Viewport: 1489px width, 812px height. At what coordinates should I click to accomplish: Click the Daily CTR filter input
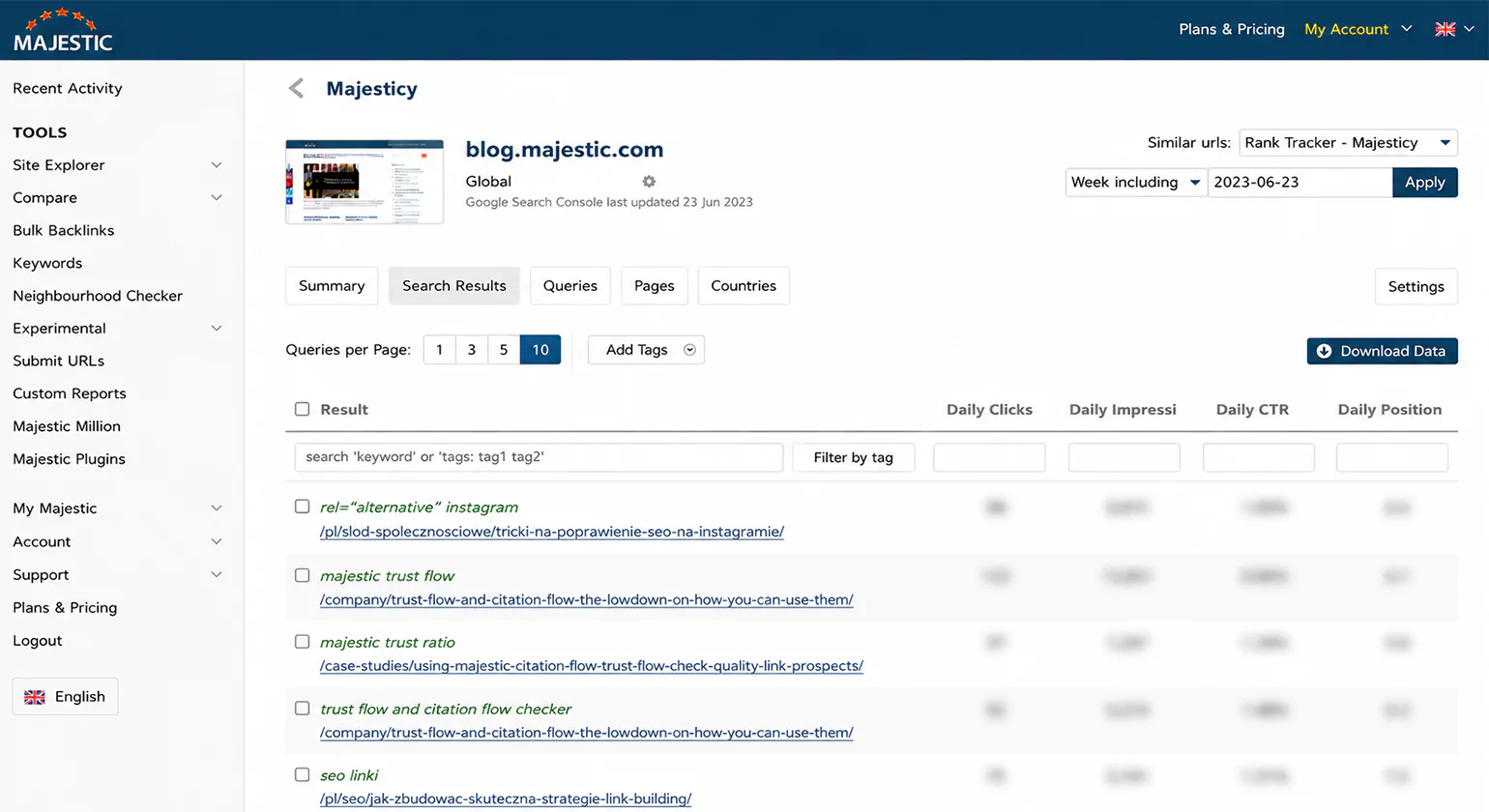[1259, 457]
